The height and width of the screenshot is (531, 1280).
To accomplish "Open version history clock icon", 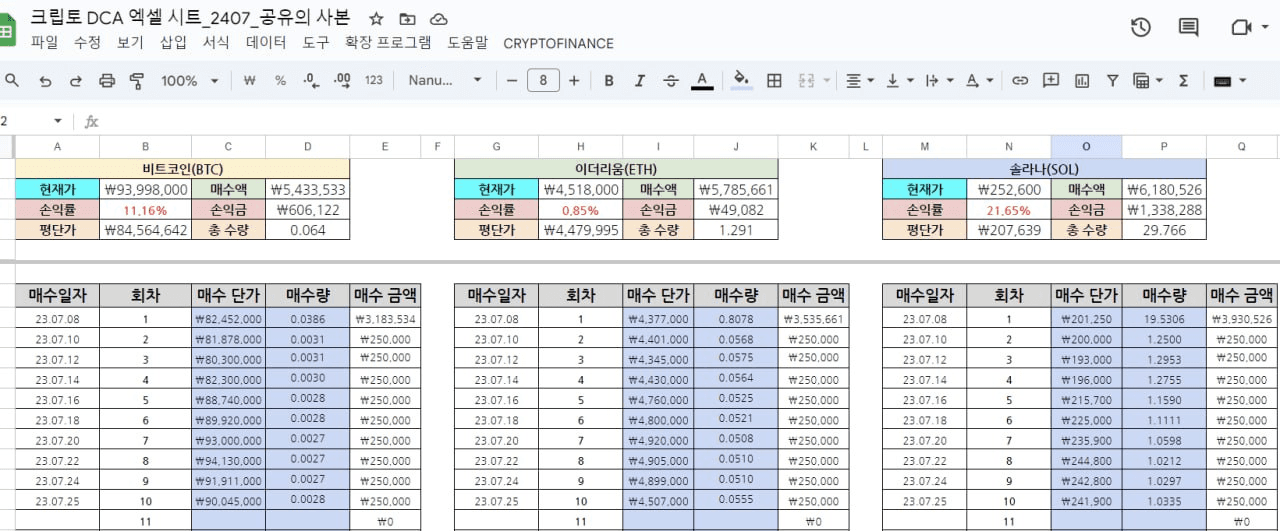I will click(x=1140, y=28).
